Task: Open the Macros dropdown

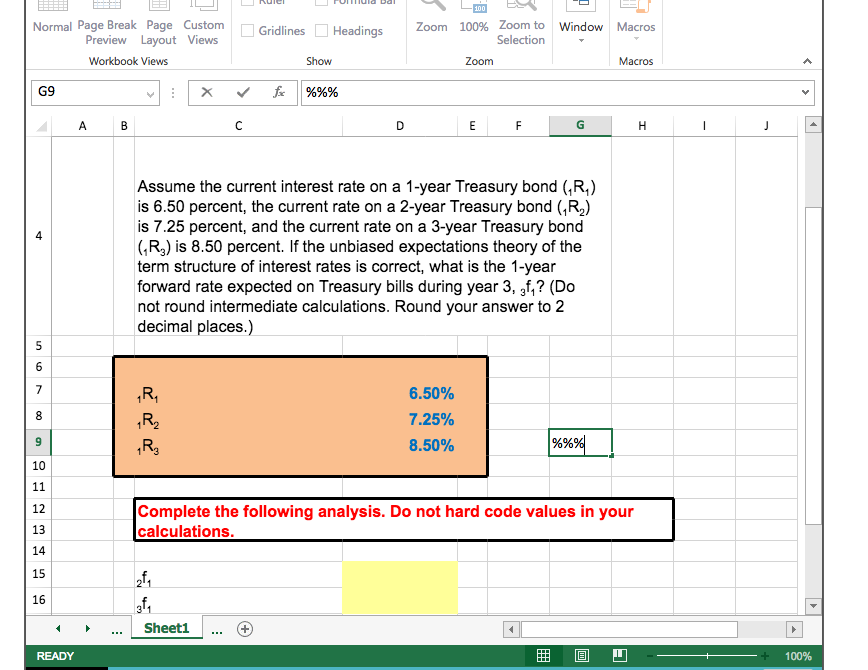Action: point(636,22)
